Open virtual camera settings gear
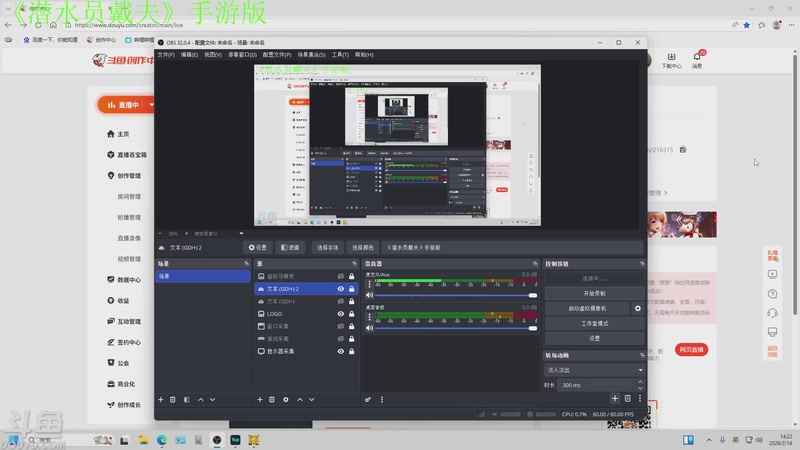The height and width of the screenshot is (450, 800). click(x=638, y=308)
